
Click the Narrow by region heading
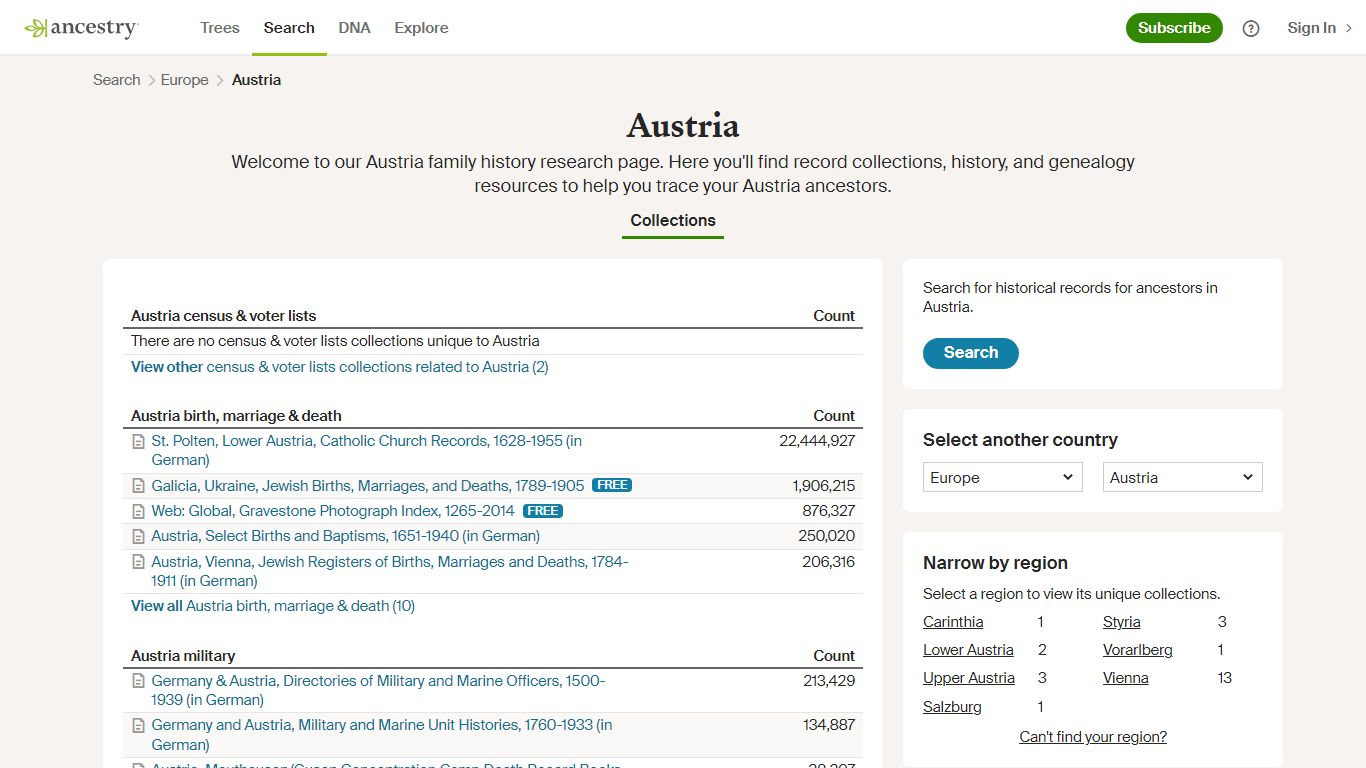pos(995,563)
